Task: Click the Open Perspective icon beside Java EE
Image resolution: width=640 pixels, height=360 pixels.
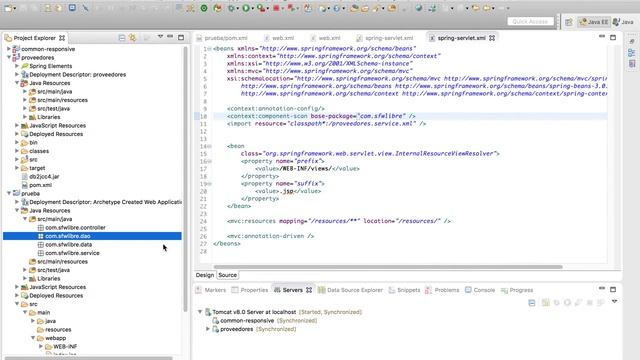Action: point(569,22)
